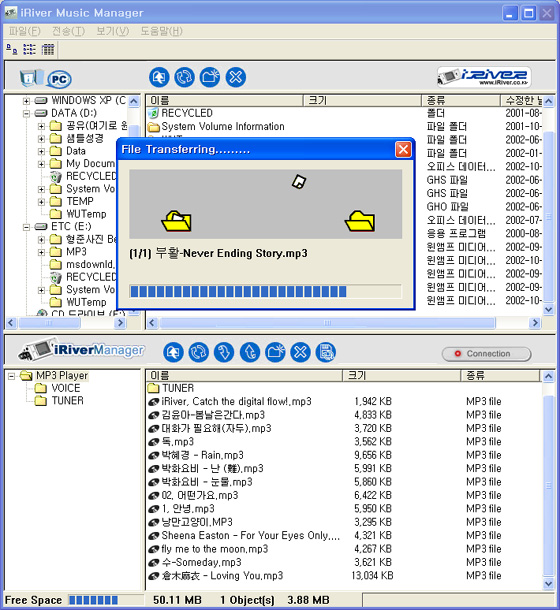The image size is (560, 610).
Task: Click PC file list horizontal scrollbar thumb
Action: pos(327,323)
